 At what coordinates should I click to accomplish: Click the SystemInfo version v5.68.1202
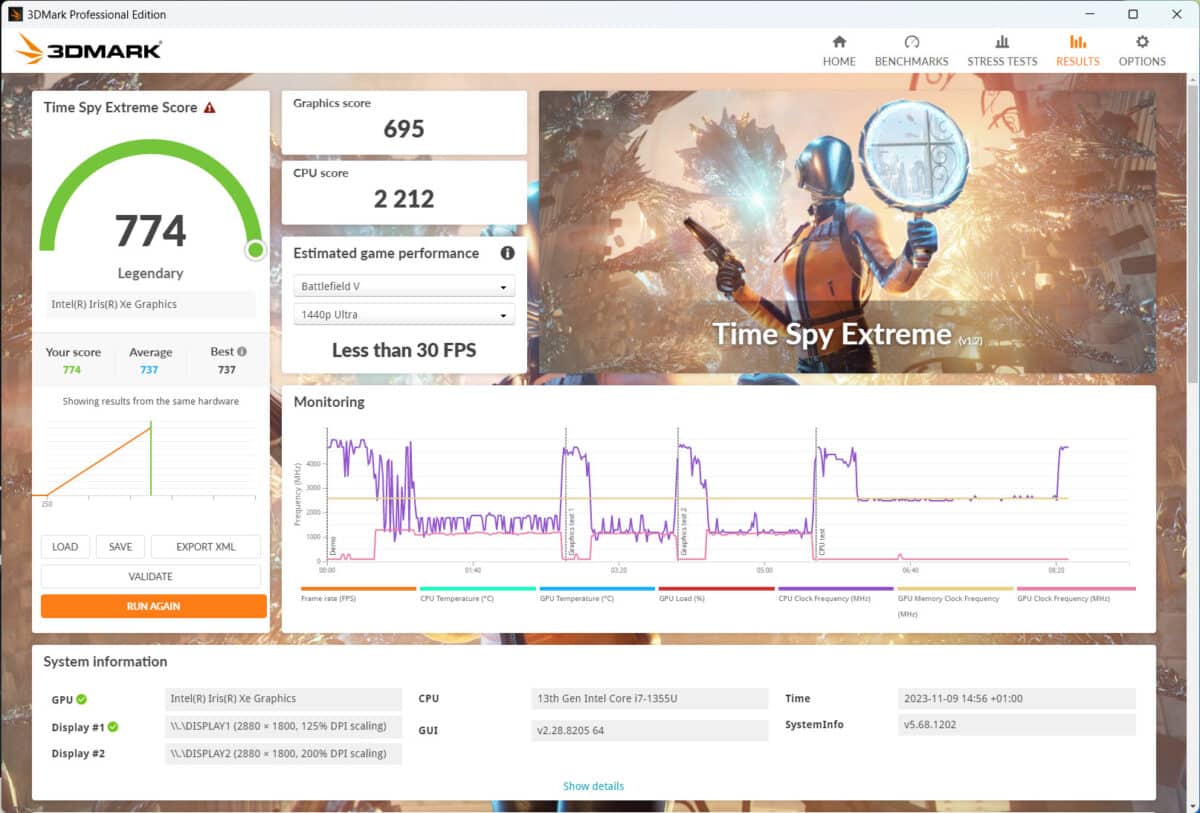[1016, 724]
